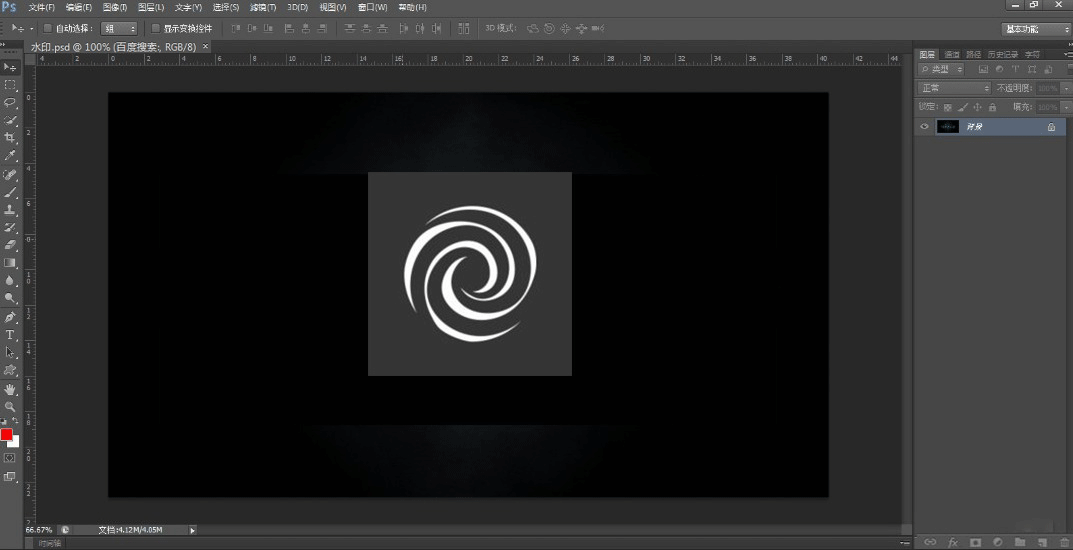
Task: Click the link layers icon
Action: click(x=931, y=542)
